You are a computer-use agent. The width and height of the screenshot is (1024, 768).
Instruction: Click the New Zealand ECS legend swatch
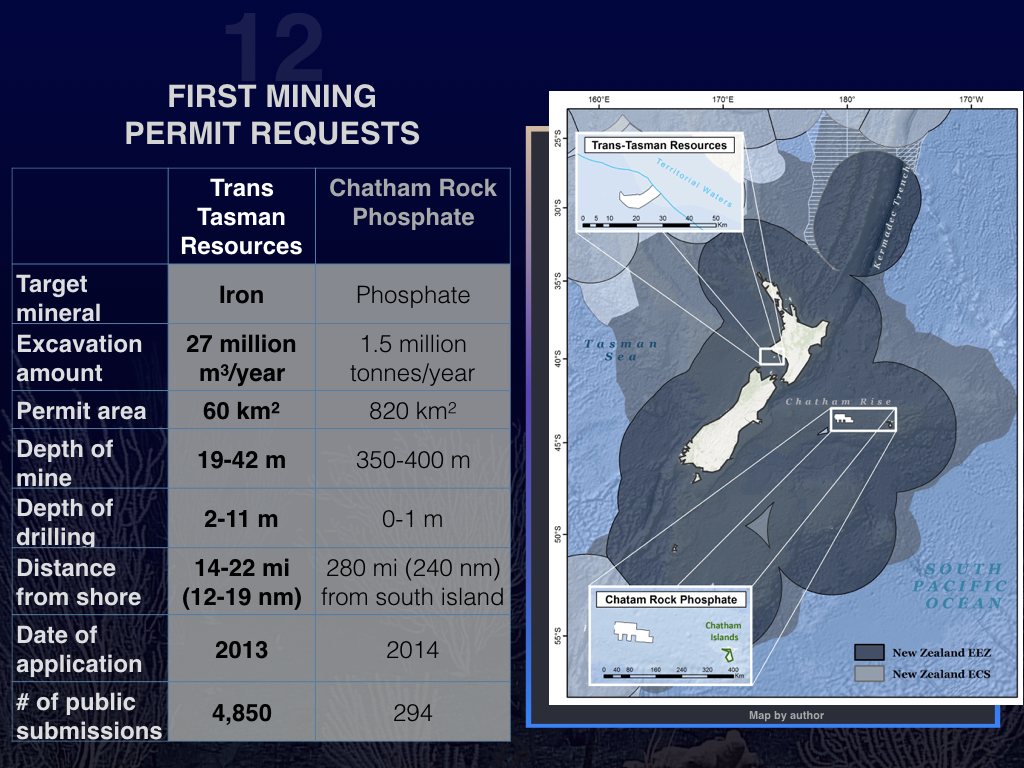click(868, 674)
